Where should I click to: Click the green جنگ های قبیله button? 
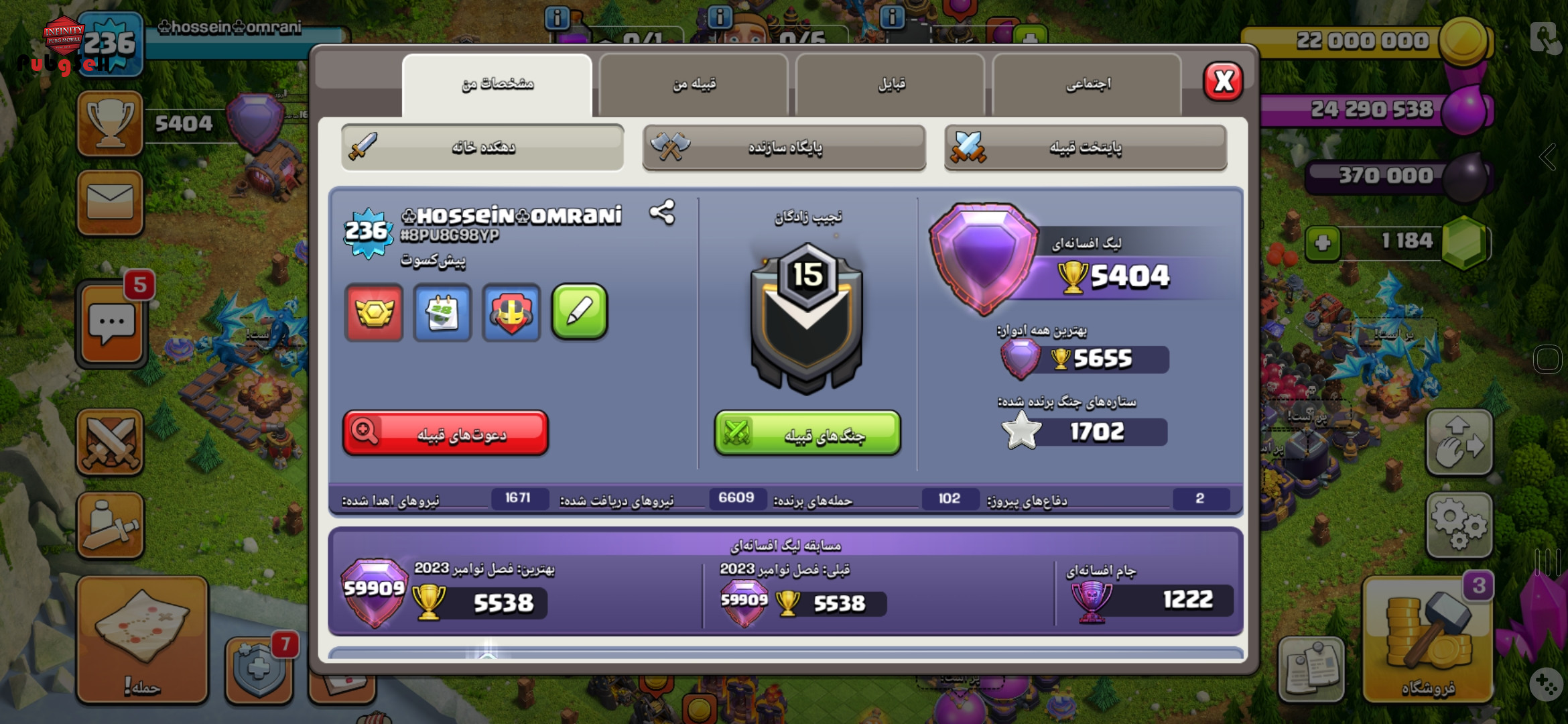pyautogui.click(x=807, y=434)
